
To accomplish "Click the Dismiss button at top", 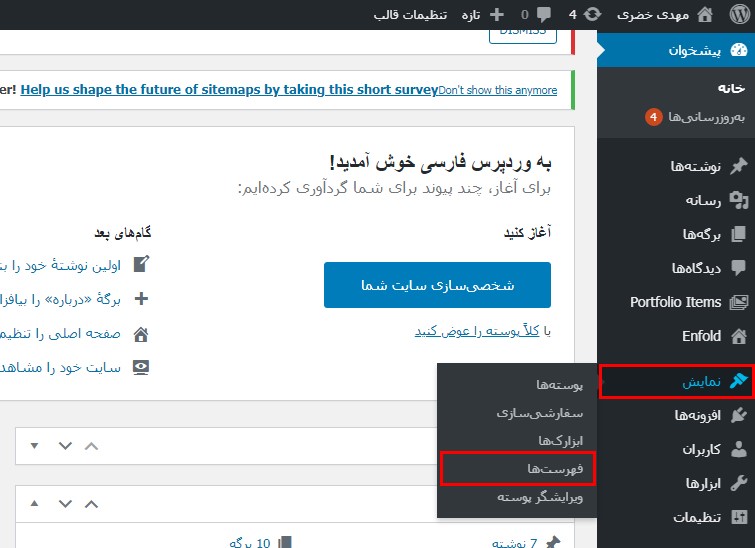I will point(523,35).
